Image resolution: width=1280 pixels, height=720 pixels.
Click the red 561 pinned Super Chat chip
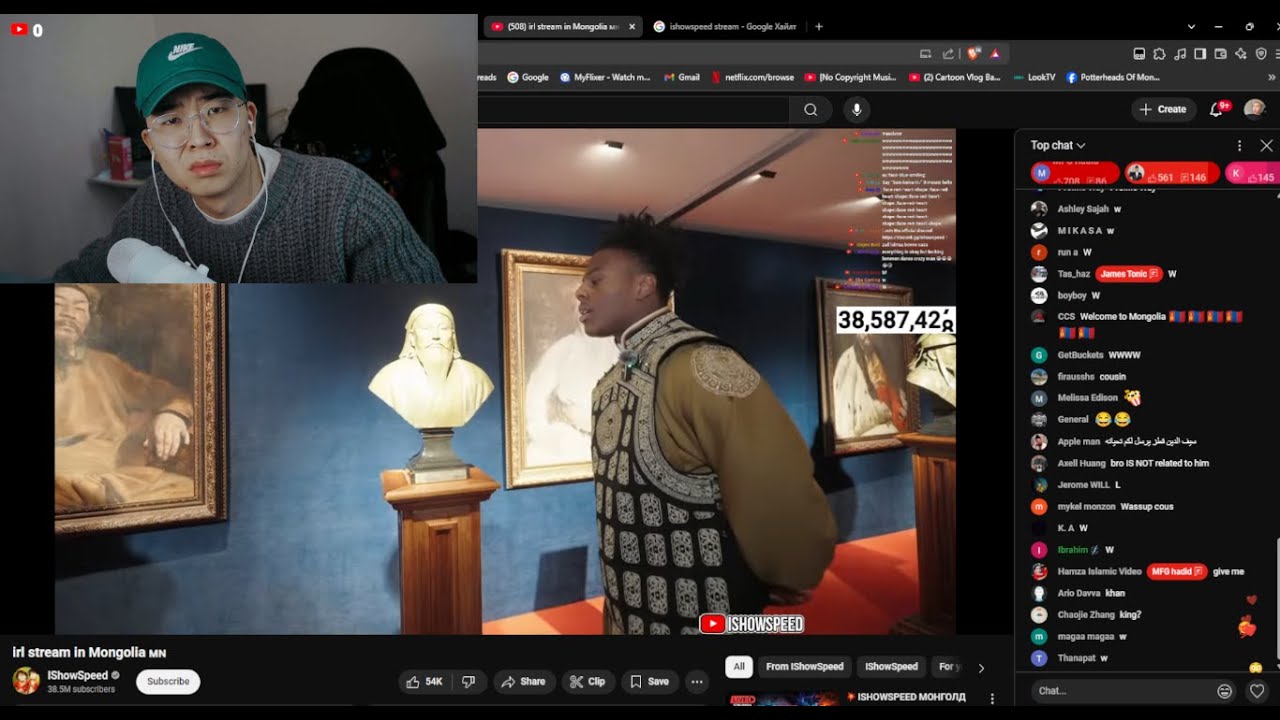tap(1172, 174)
